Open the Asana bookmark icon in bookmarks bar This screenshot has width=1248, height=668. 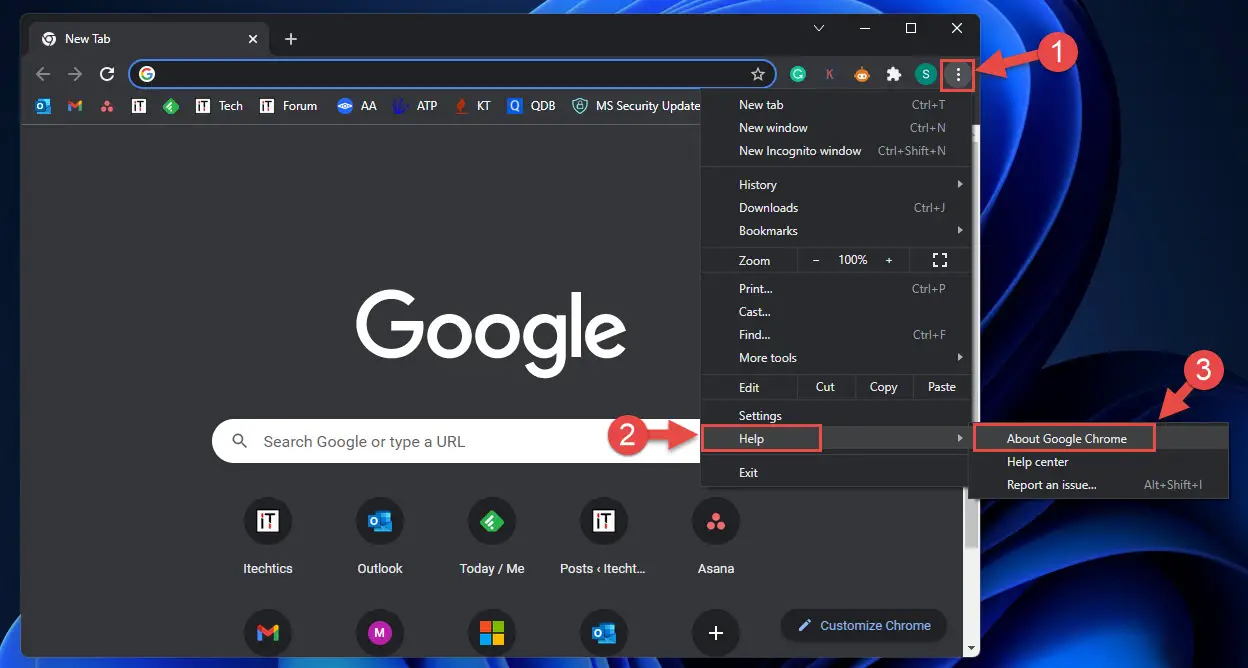[x=107, y=106]
